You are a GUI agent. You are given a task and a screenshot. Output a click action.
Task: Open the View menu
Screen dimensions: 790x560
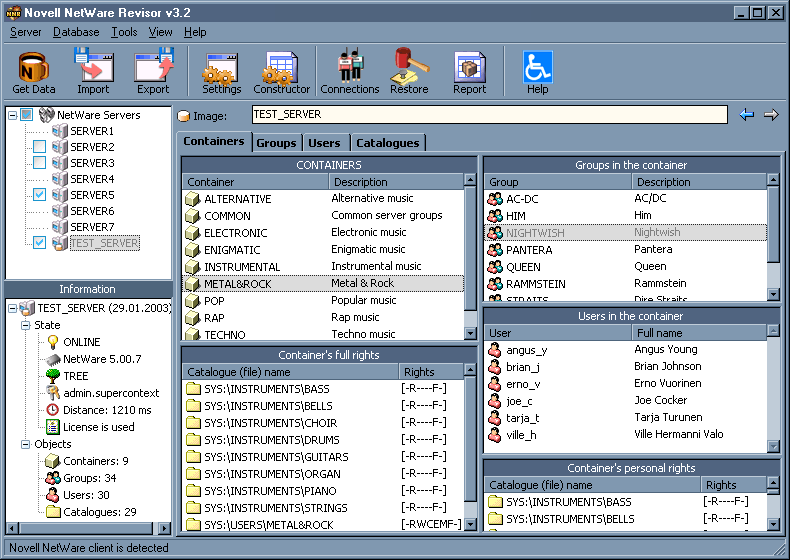[x=160, y=32]
